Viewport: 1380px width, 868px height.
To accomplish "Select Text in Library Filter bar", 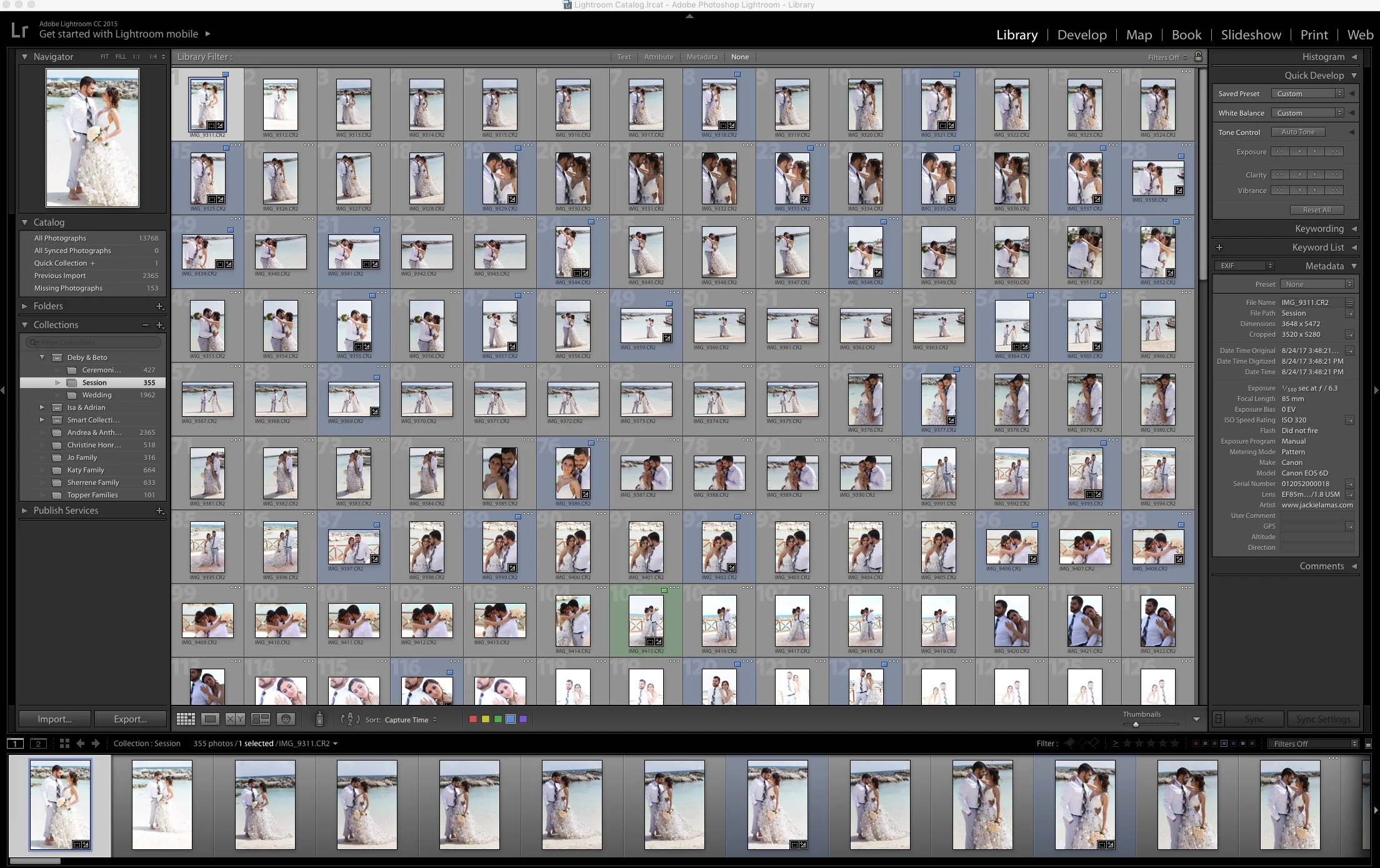I will (624, 57).
